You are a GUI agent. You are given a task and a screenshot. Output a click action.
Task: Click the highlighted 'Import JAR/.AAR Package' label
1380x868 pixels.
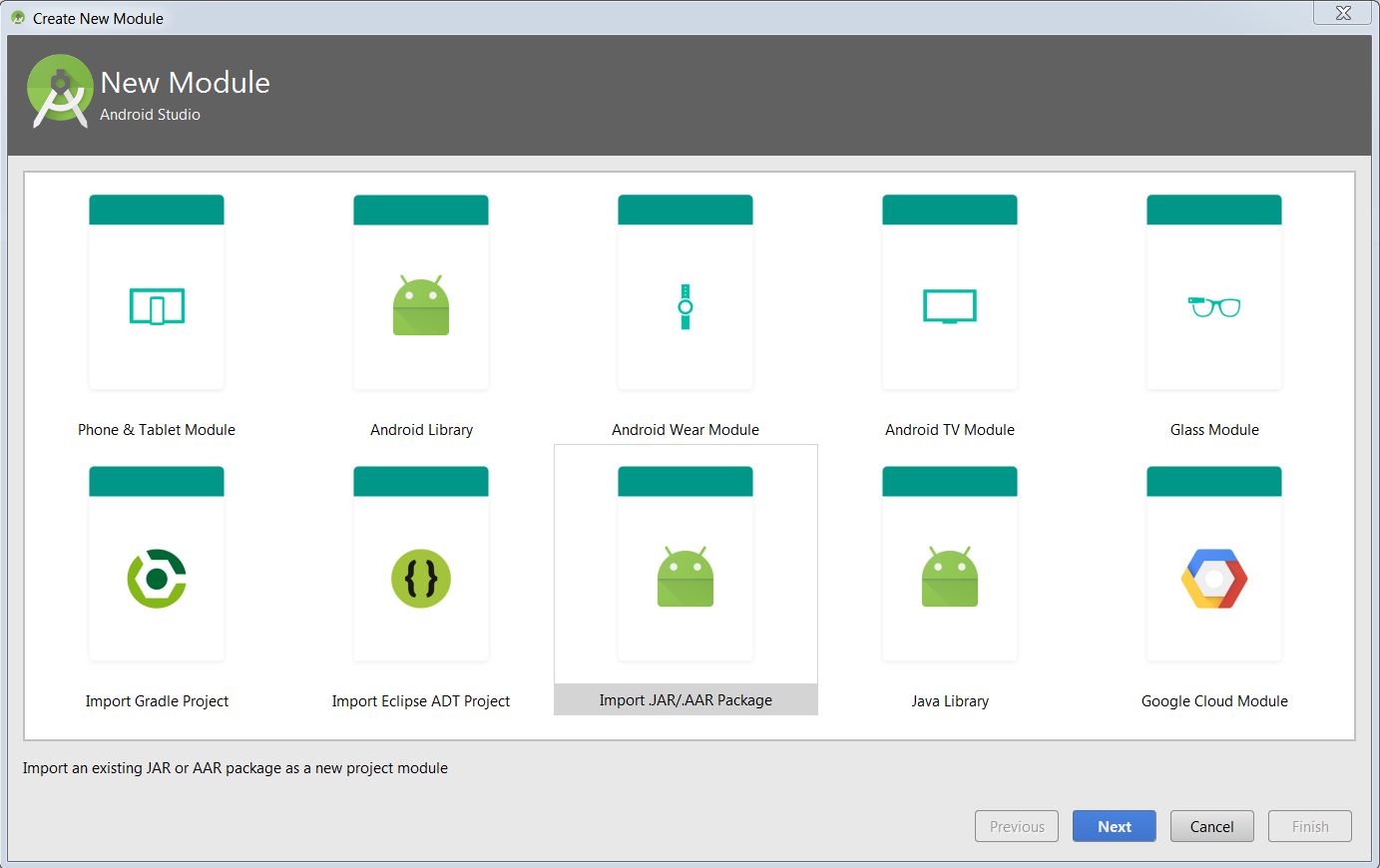click(x=686, y=700)
